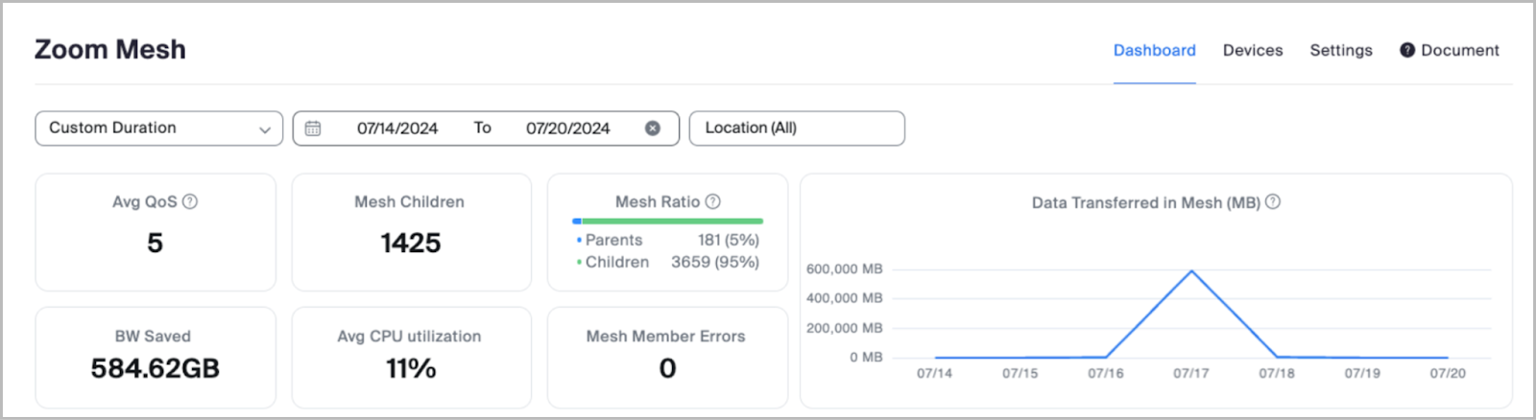Click the Document question mark icon

(1407, 50)
